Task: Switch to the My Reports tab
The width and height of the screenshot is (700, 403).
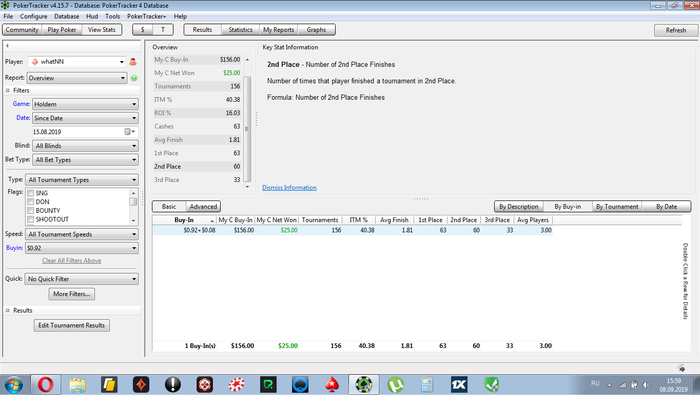Action: [279, 30]
